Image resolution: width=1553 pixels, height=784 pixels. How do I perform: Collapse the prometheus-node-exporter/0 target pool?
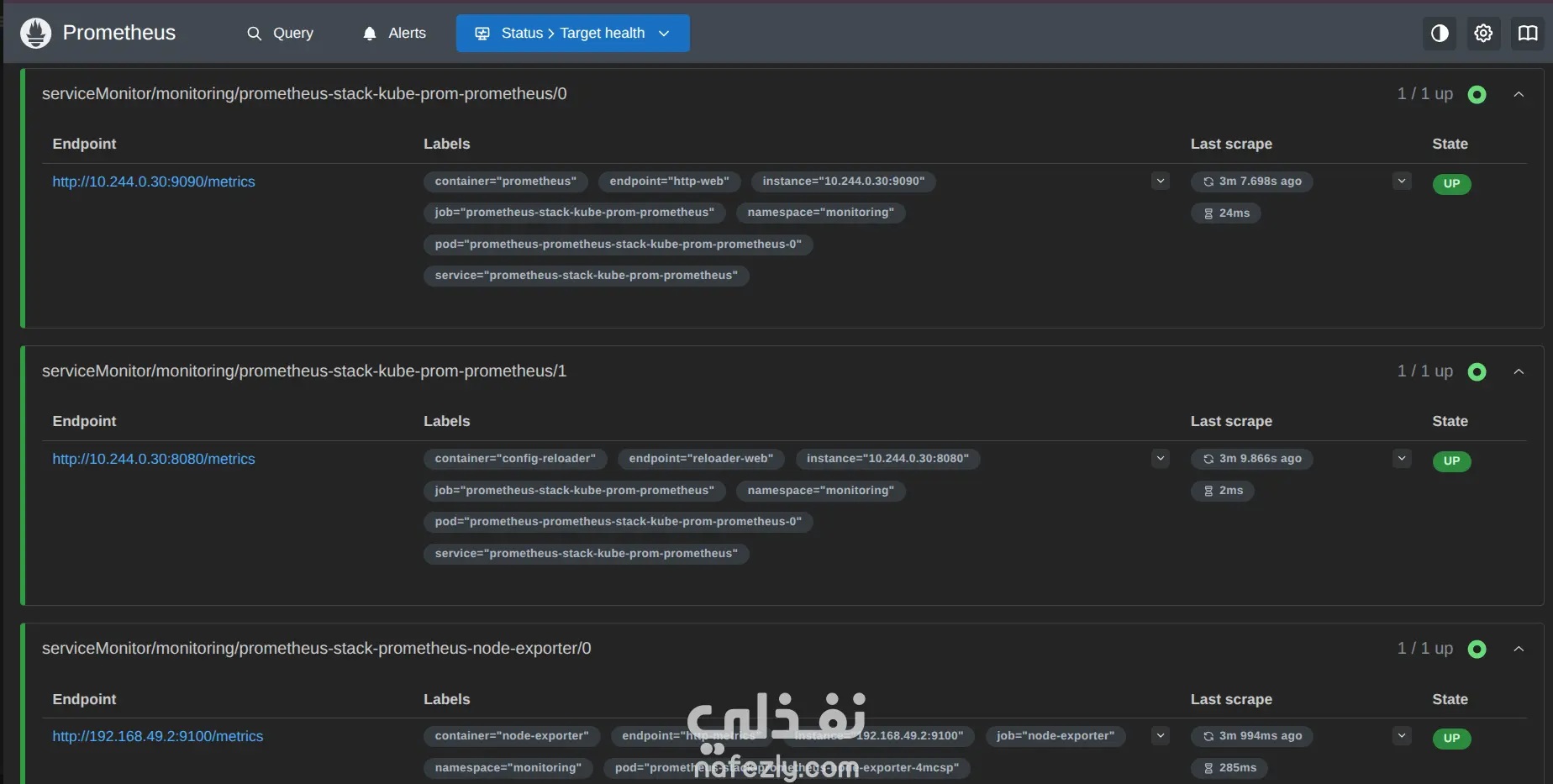point(1519,649)
